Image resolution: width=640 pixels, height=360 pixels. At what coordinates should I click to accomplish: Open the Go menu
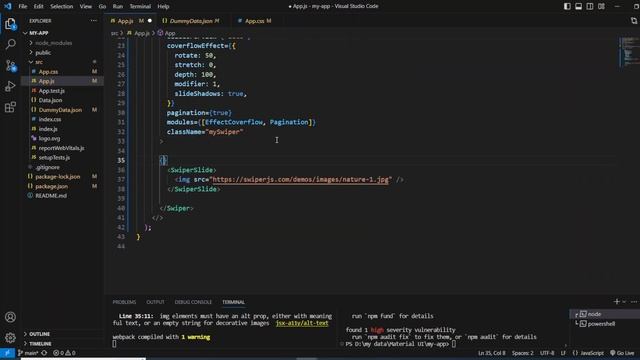coord(102,6)
